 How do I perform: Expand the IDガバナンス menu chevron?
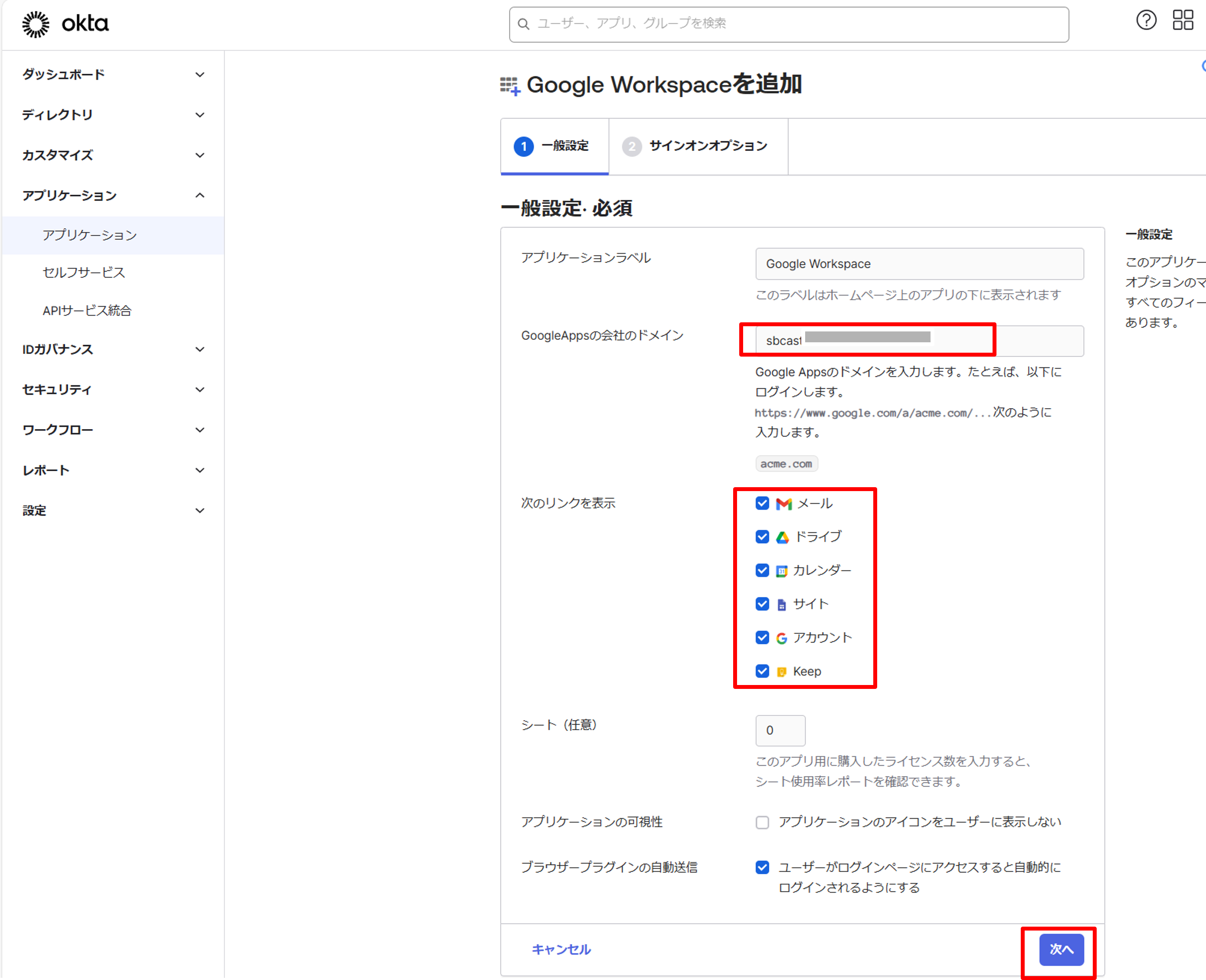tap(200, 349)
